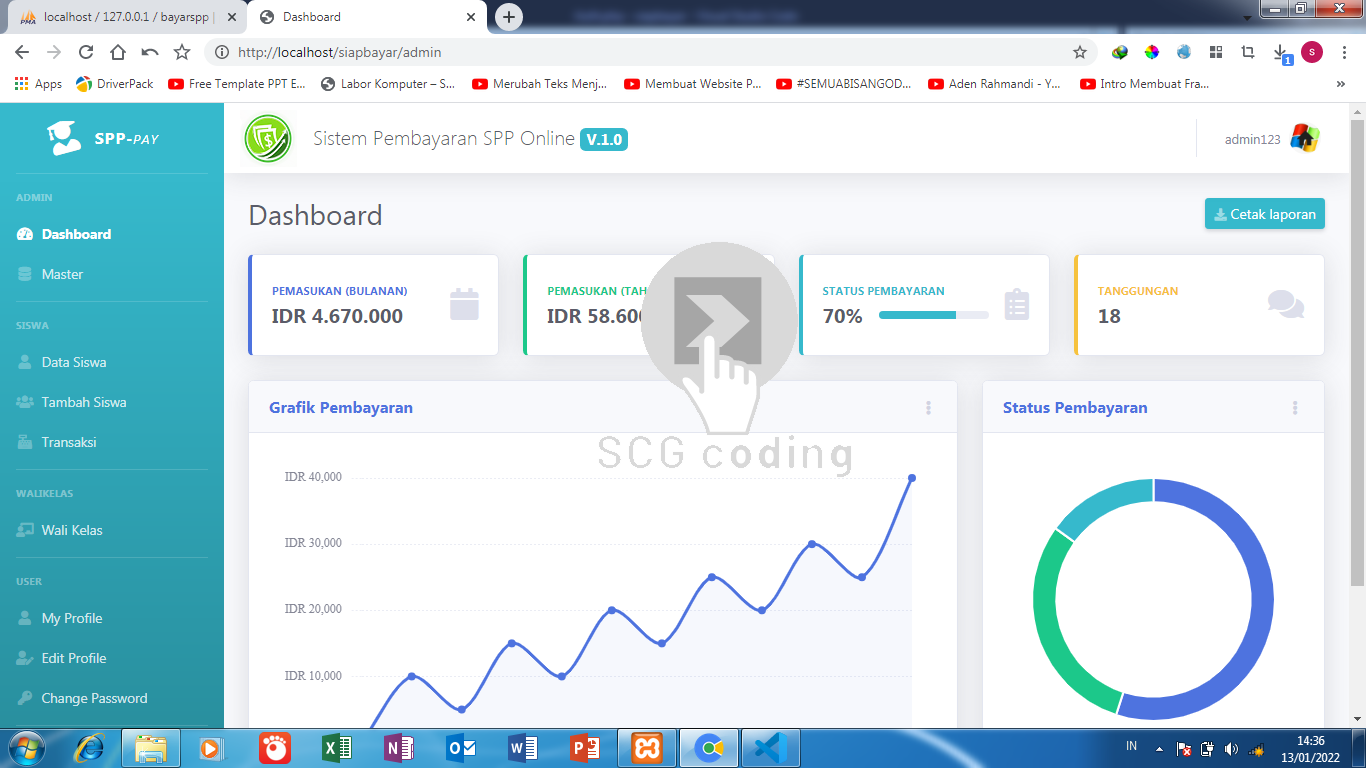The image size is (1366, 768).
Task: Click IDR 4.670.000 monthly income value
Action: 337,316
